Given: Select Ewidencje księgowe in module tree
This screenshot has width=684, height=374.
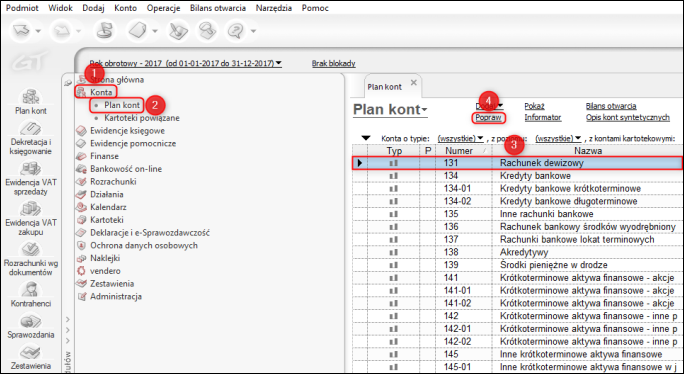Looking at the screenshot, I should 127,130.
